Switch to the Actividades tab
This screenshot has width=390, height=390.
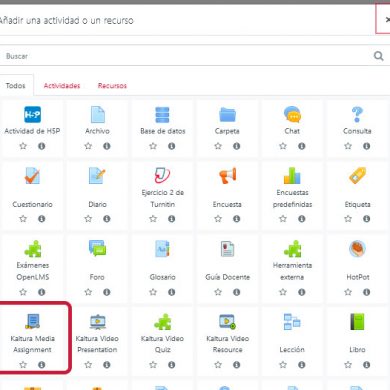tap(62, 86)
